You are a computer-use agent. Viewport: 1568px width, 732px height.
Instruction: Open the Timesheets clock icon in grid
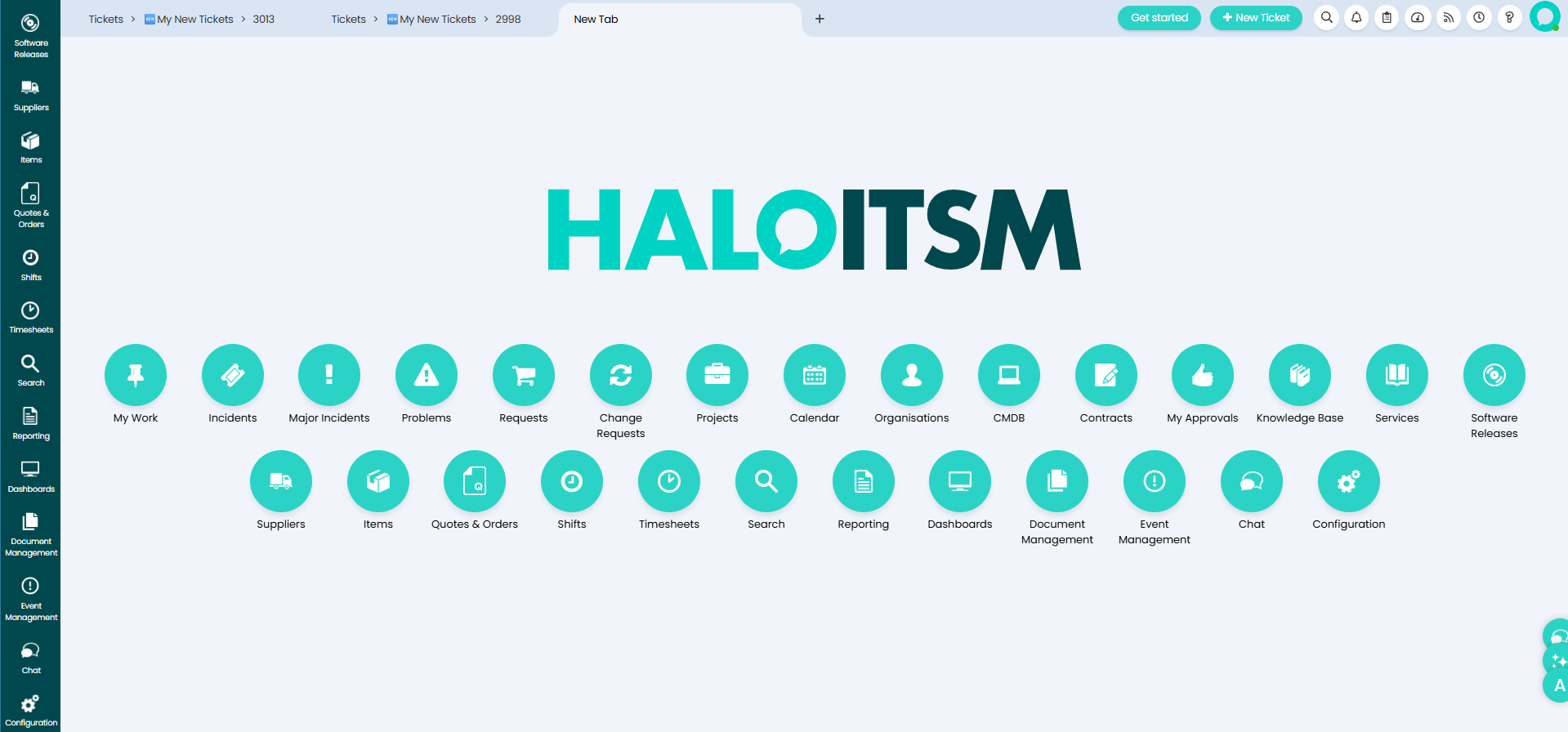pyautogui.click(x=669, y=481)
